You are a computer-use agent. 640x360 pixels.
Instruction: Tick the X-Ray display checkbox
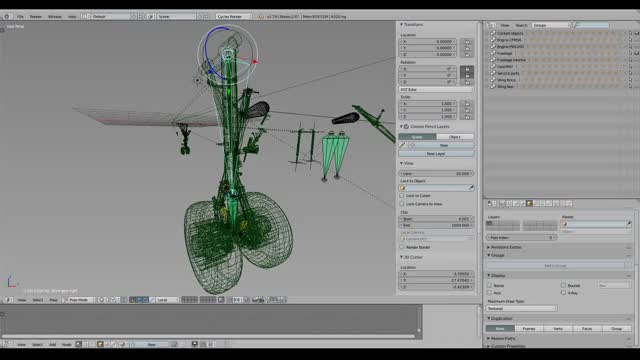coord(563,293)
